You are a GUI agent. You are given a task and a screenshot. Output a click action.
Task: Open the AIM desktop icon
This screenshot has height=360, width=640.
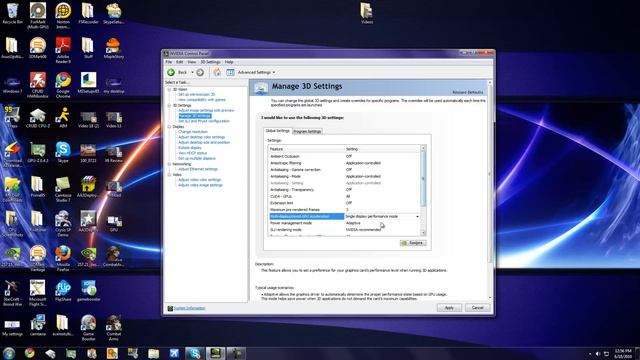[x=63, y=118]
